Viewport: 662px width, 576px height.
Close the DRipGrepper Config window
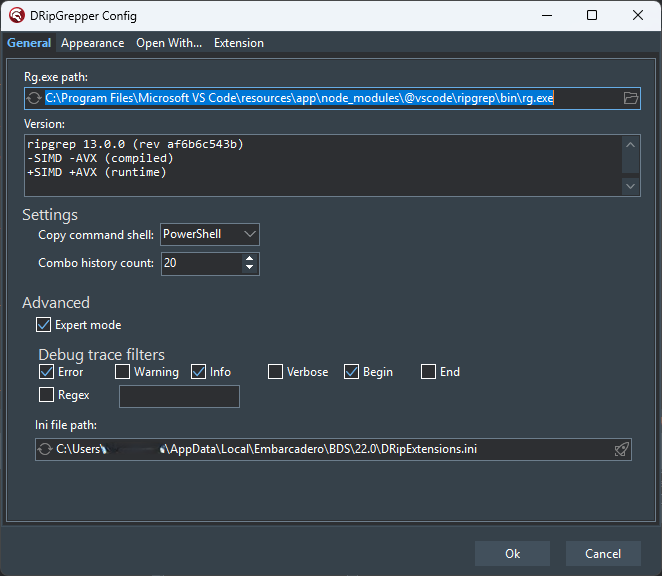pos(638,16)
